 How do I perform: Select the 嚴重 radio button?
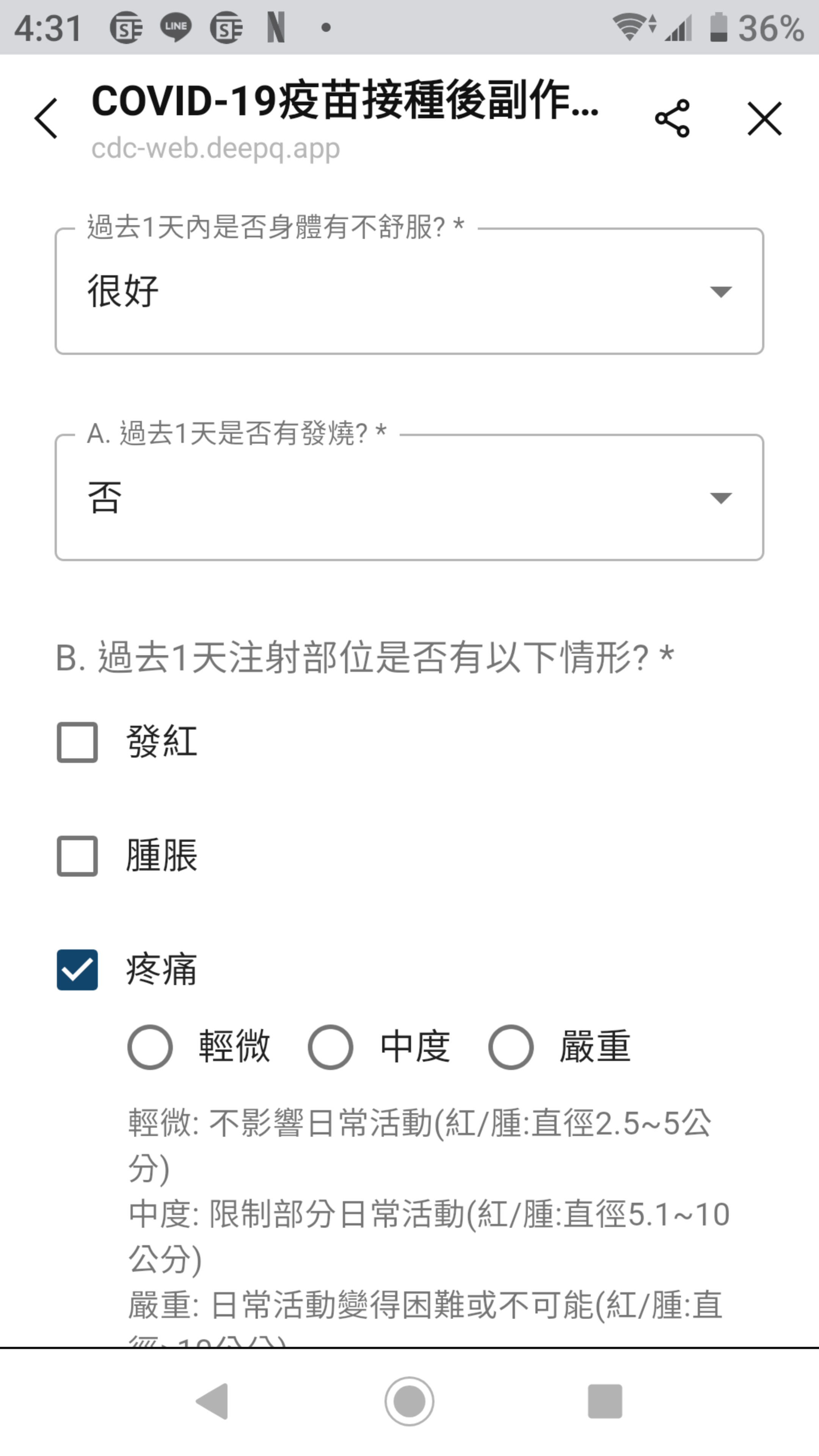[510, 1047]
